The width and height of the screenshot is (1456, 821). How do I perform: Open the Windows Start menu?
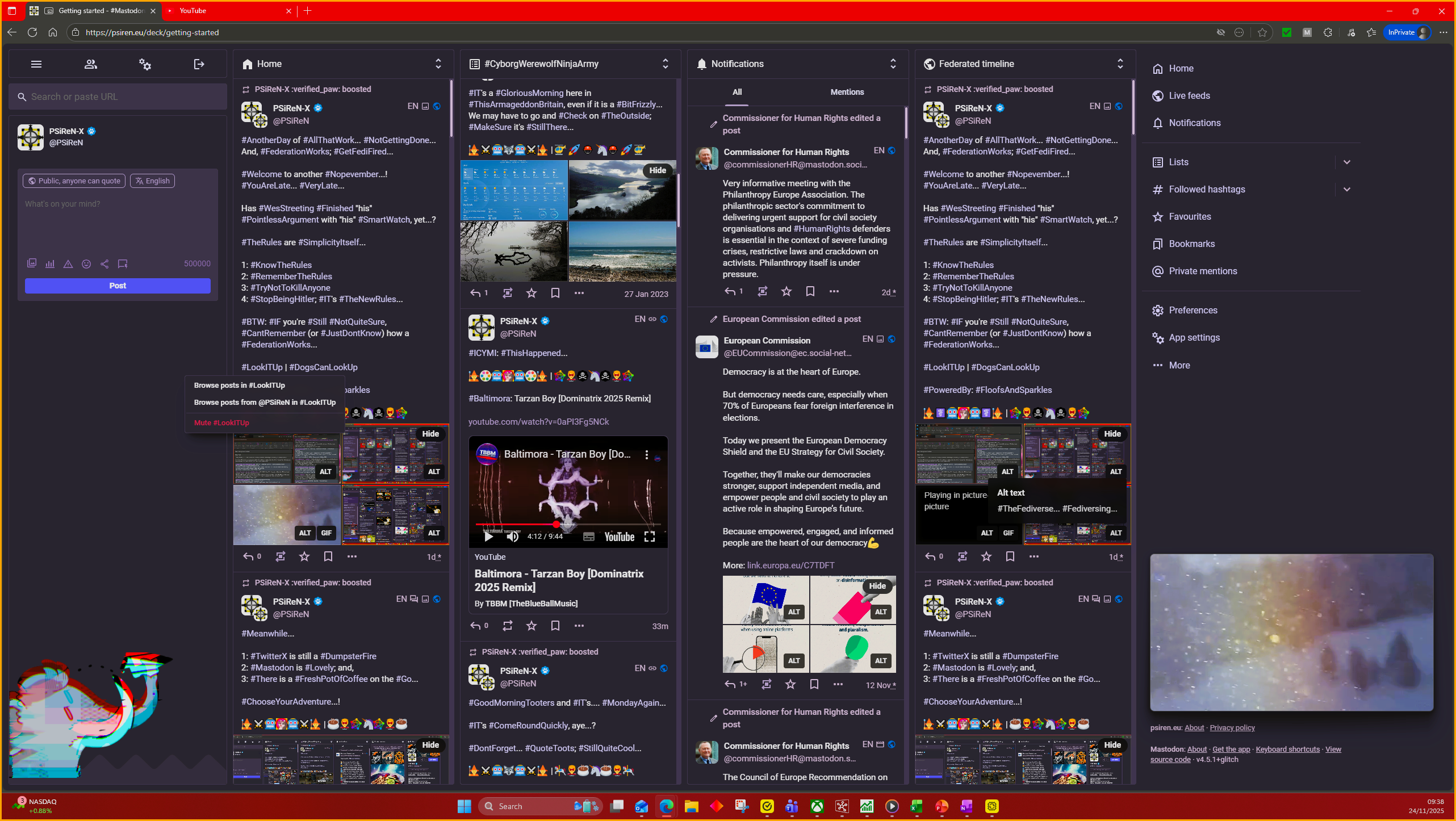[464, 806]
